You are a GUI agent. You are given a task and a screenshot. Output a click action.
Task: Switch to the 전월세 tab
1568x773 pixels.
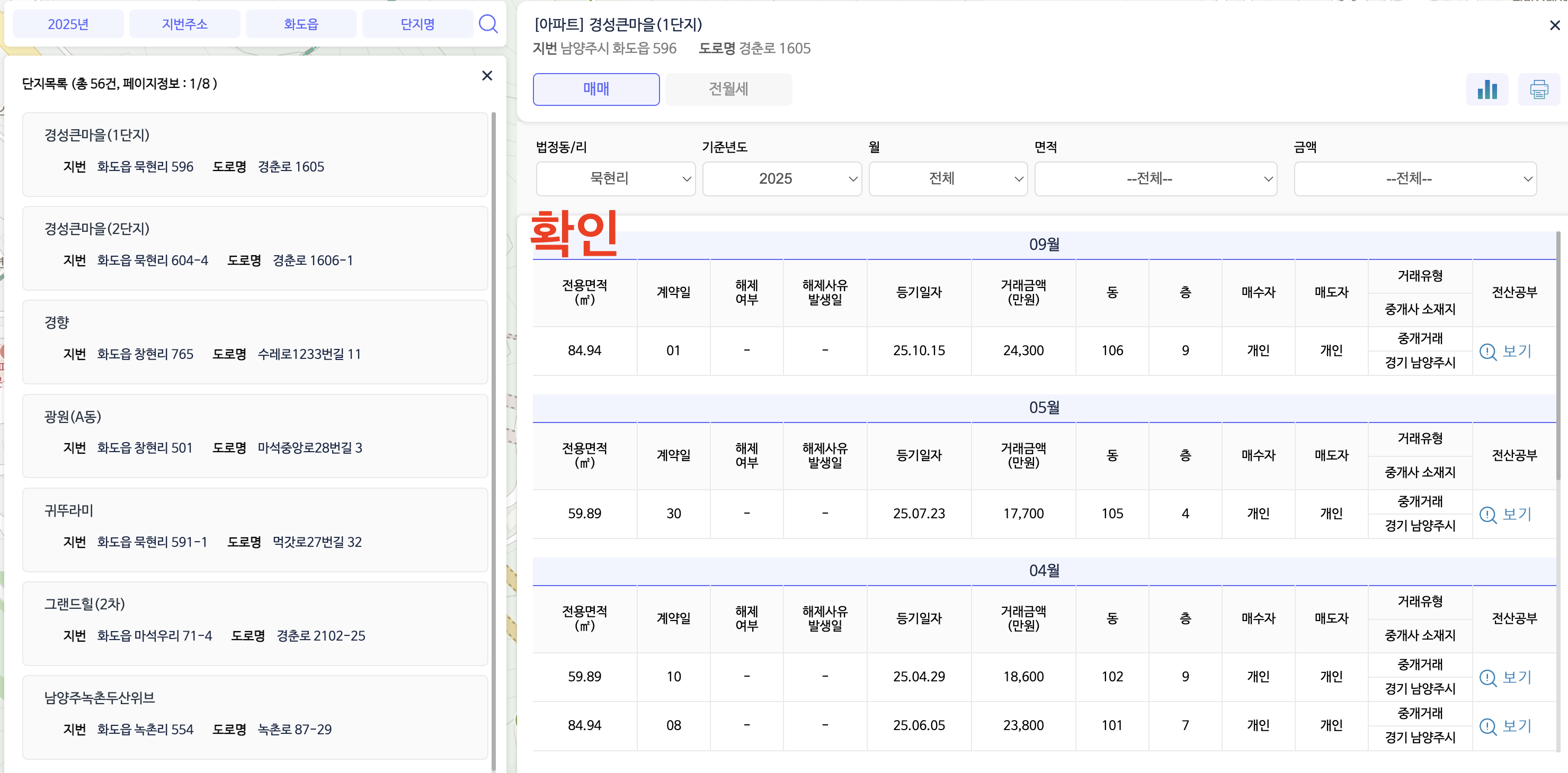click(728, 89)
